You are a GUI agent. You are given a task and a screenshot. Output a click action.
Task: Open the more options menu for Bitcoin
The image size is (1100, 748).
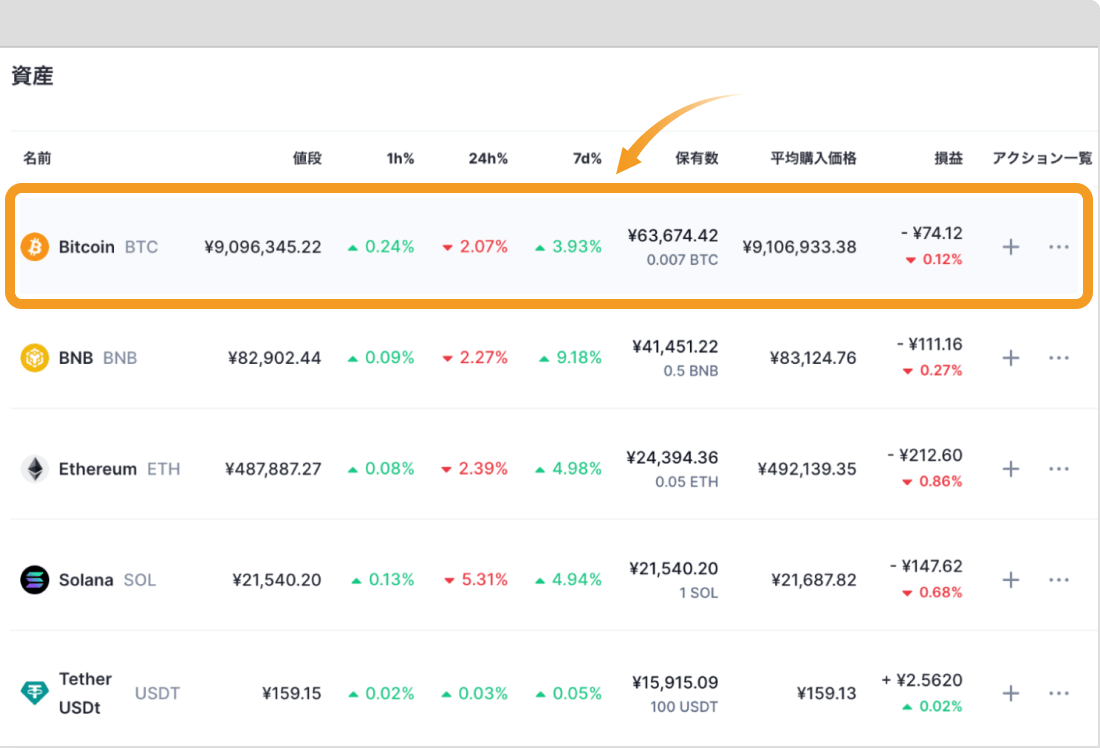pyautogui.click(x=1059, y=247)
